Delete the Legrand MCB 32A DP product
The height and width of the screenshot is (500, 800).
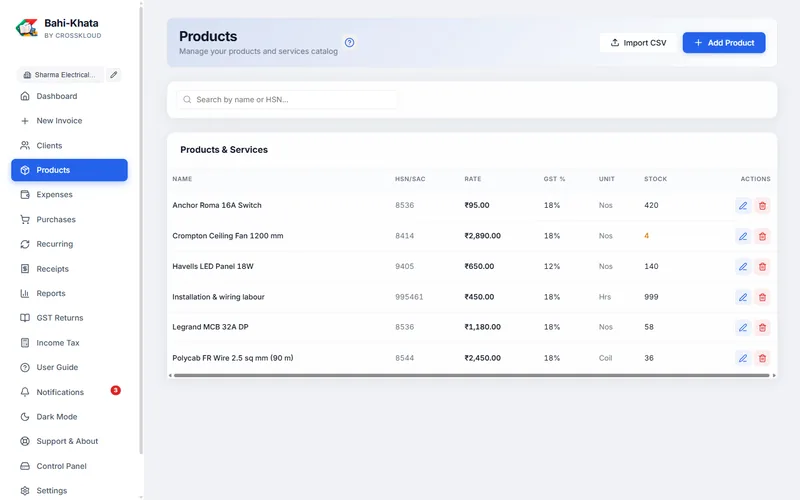pos(762,328)
